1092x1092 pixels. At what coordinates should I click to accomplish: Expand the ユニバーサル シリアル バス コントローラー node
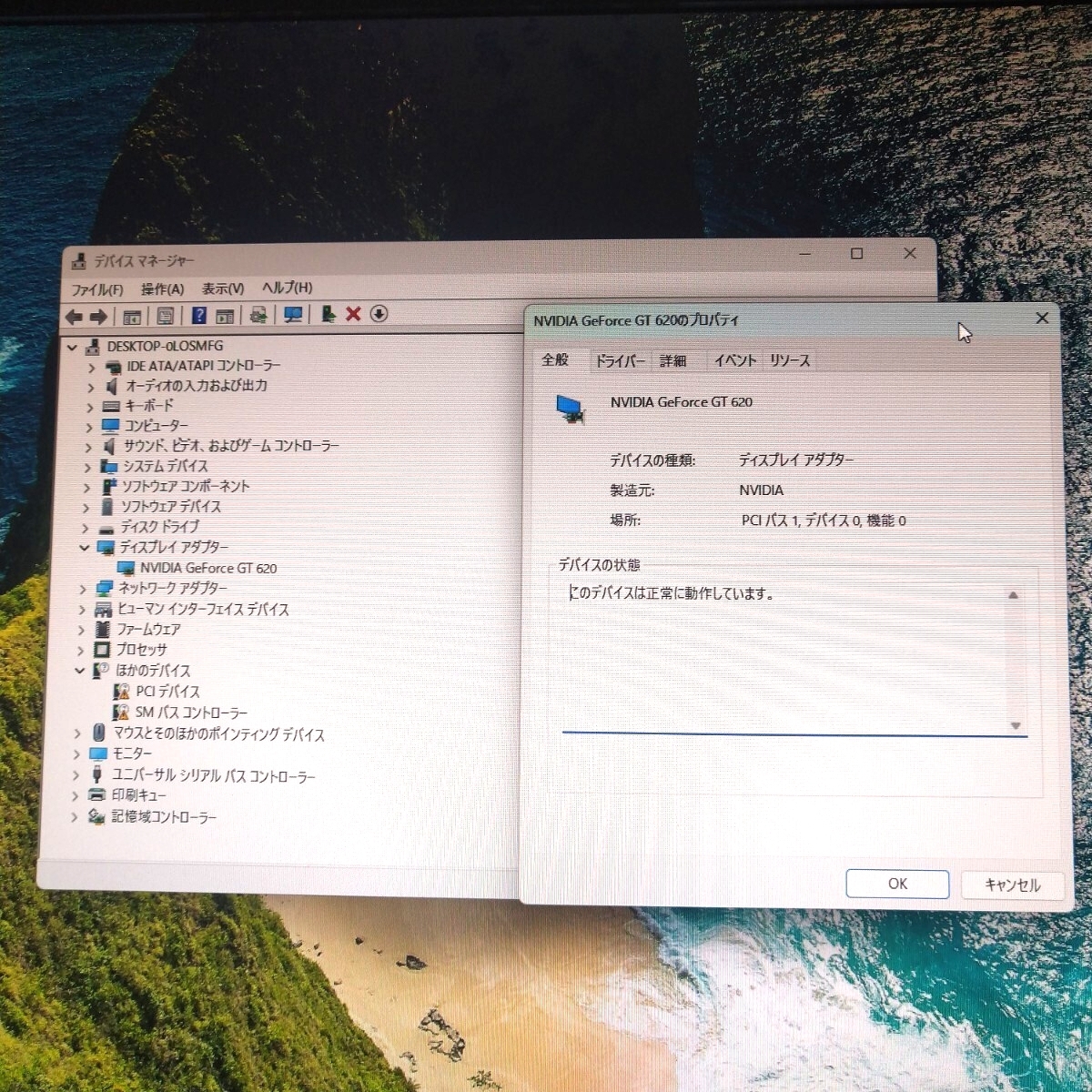click(x=77, y=774)
